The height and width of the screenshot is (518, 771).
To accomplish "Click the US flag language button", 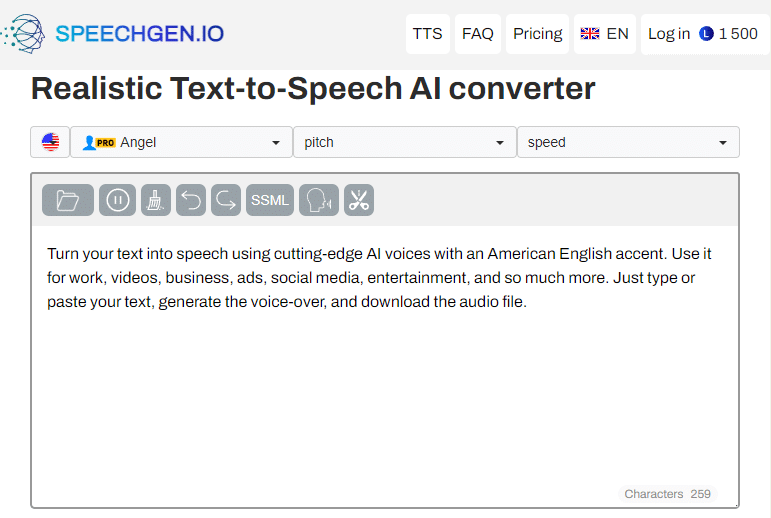I will coord(50,142).
